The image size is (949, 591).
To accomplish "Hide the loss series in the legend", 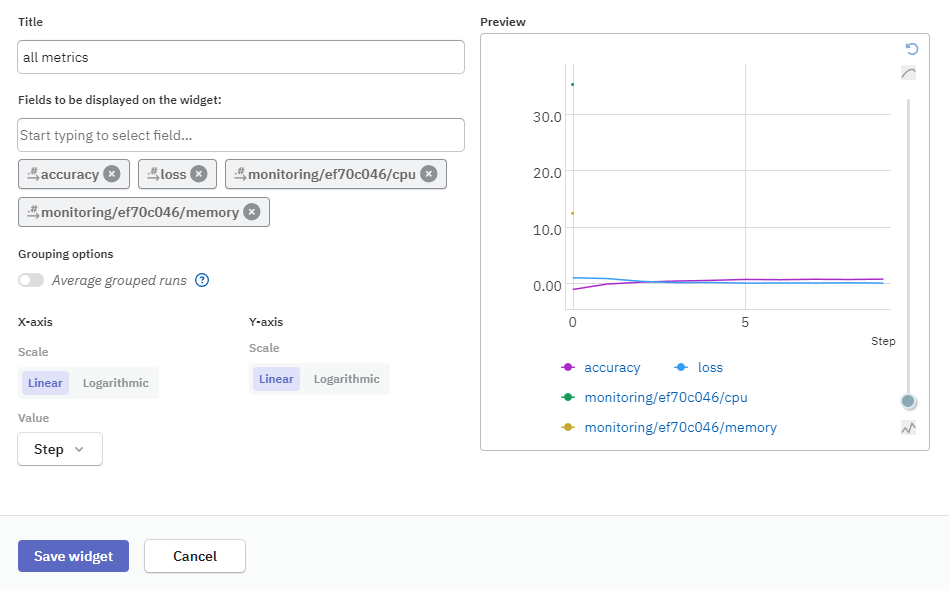I will 711,367.
